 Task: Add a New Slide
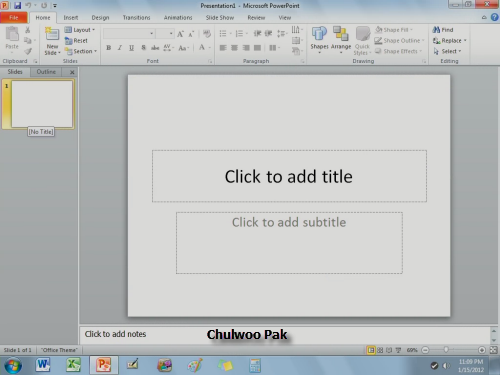coord(52,41)
